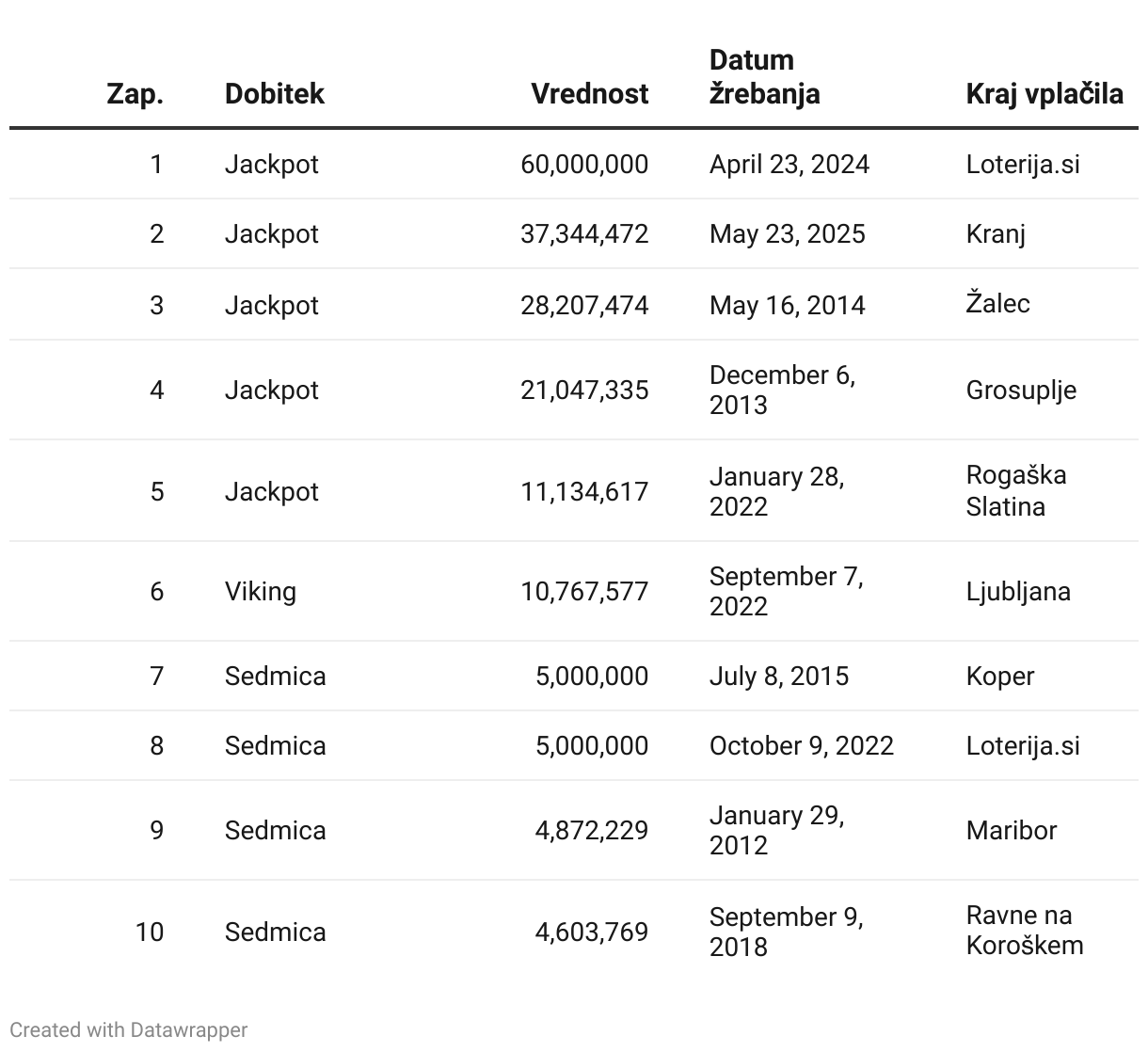Select the Rogaška Slatina cell

point(1015,490)
